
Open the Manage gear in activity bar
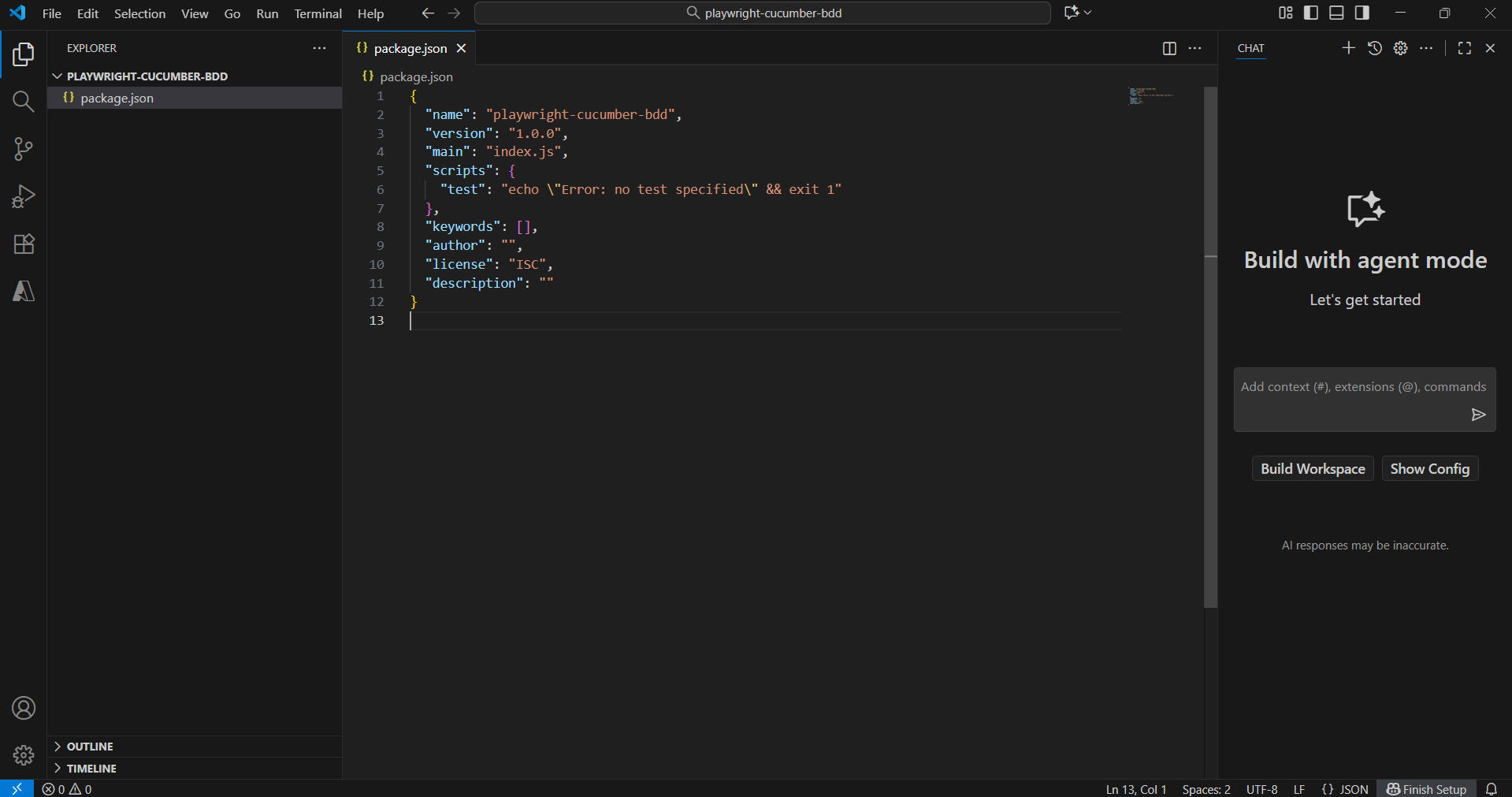click(23, 755)
